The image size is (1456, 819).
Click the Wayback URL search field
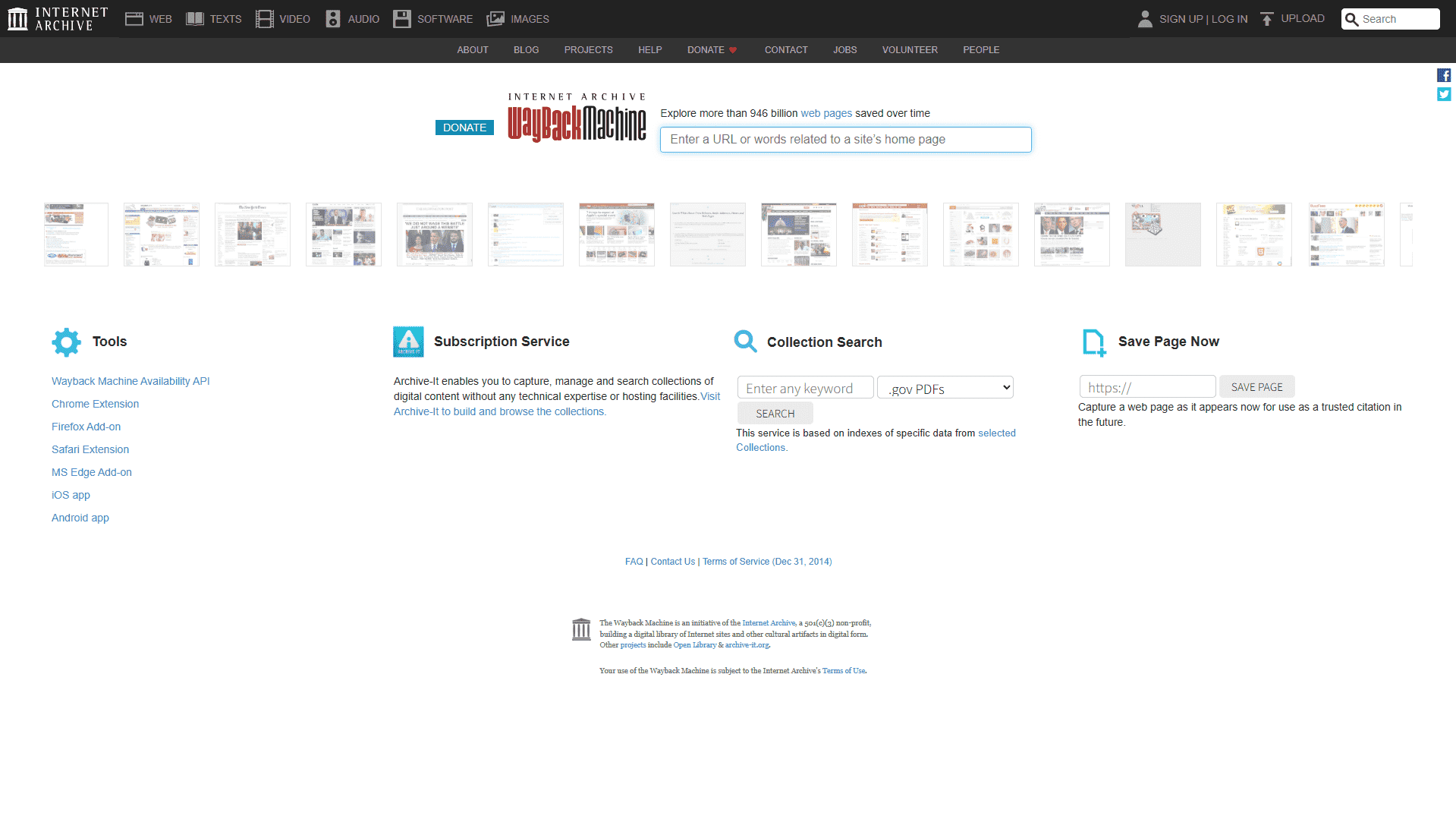point(845,140)
